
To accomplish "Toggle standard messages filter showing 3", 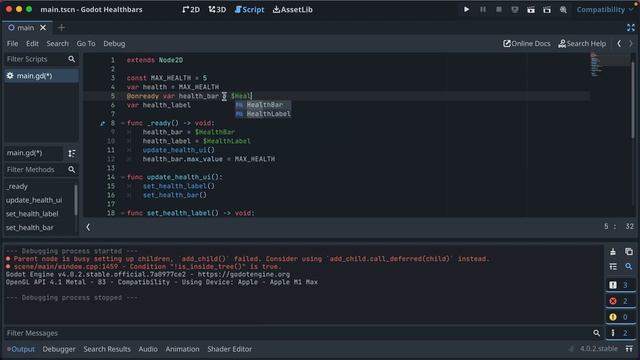I will pos(620,285).
